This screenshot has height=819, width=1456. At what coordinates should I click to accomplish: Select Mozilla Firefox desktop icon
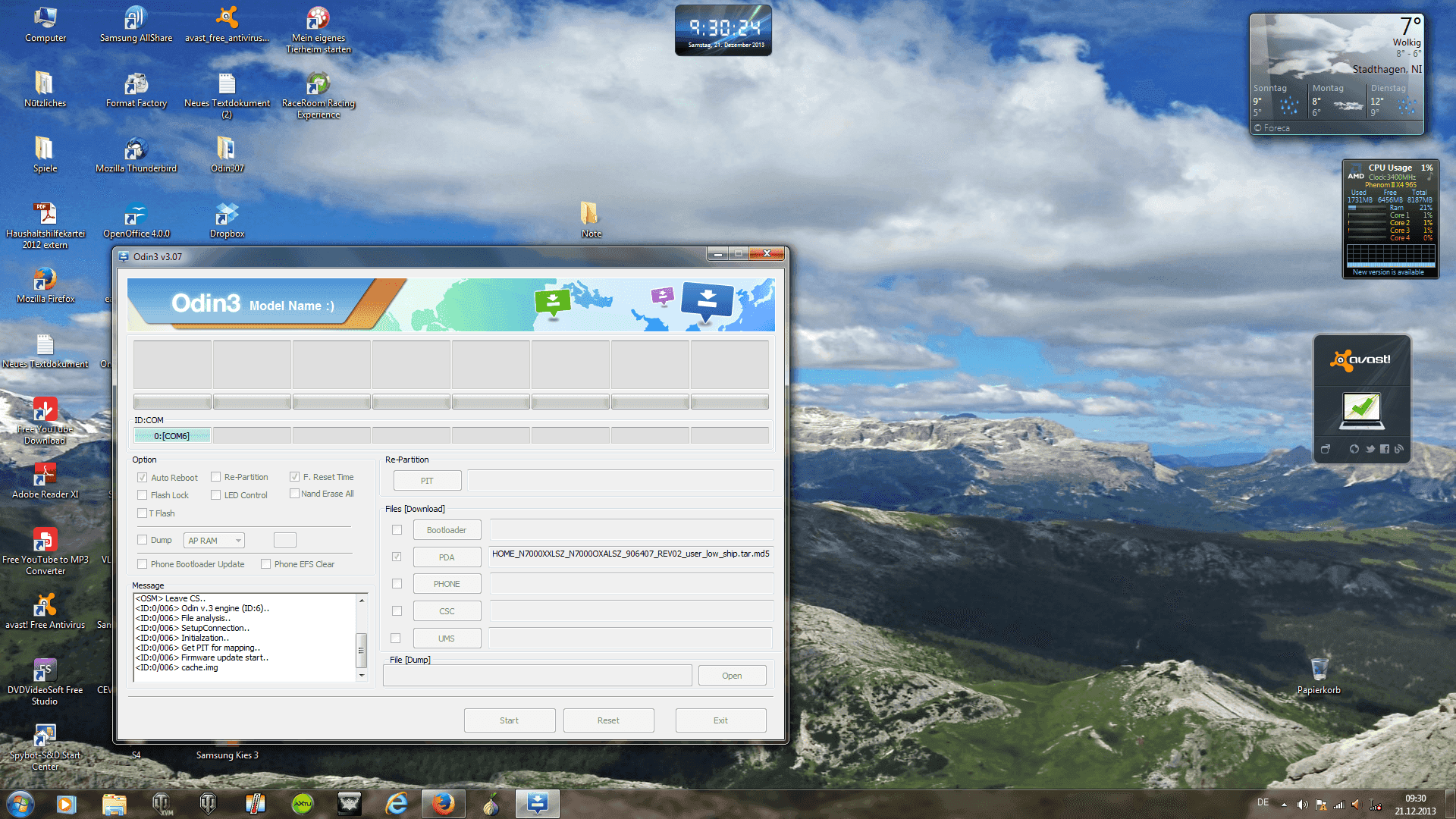click(x=45, y=285)
